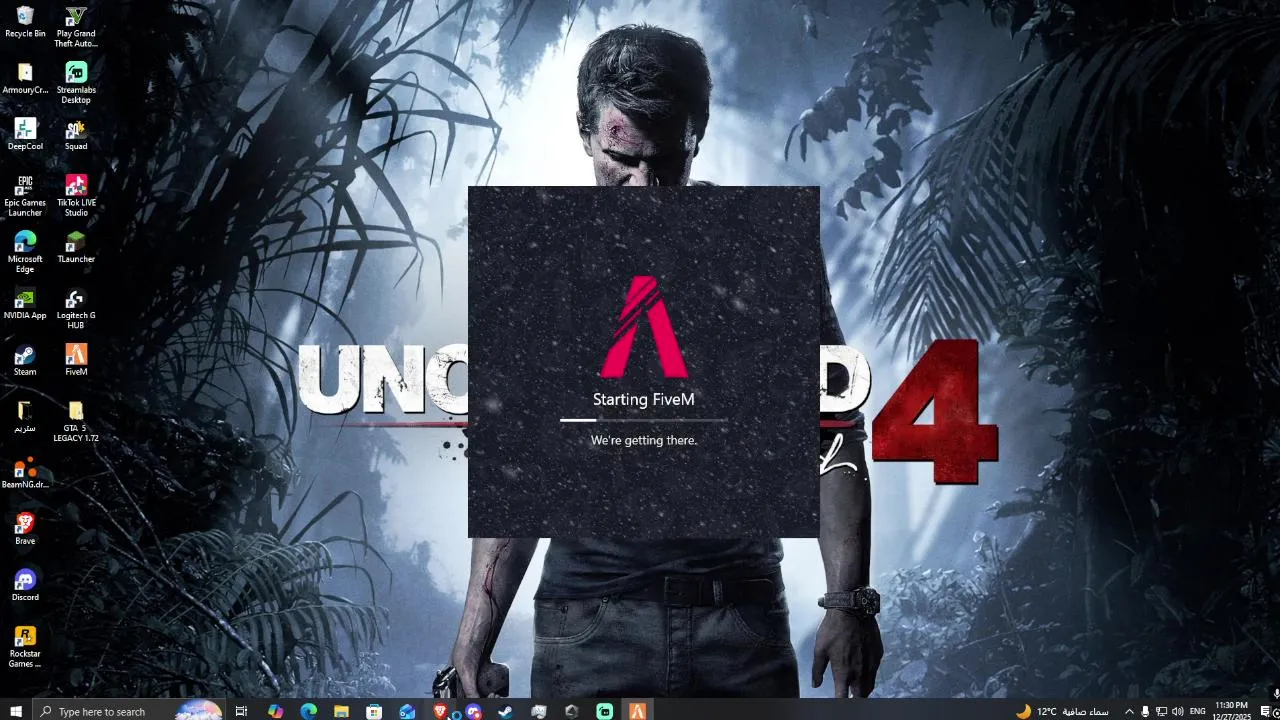Open File Explorer from the taskbar
This screenshot has width=1280, height=720.
[341, 711]
